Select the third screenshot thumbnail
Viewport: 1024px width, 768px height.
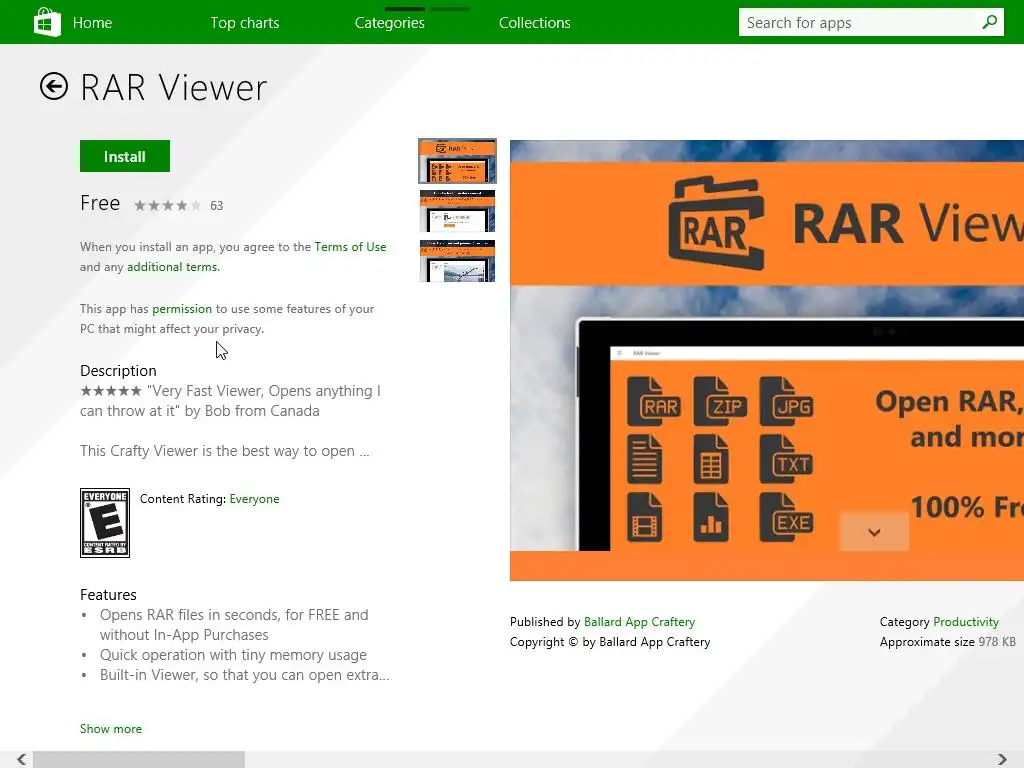[457, 261]
